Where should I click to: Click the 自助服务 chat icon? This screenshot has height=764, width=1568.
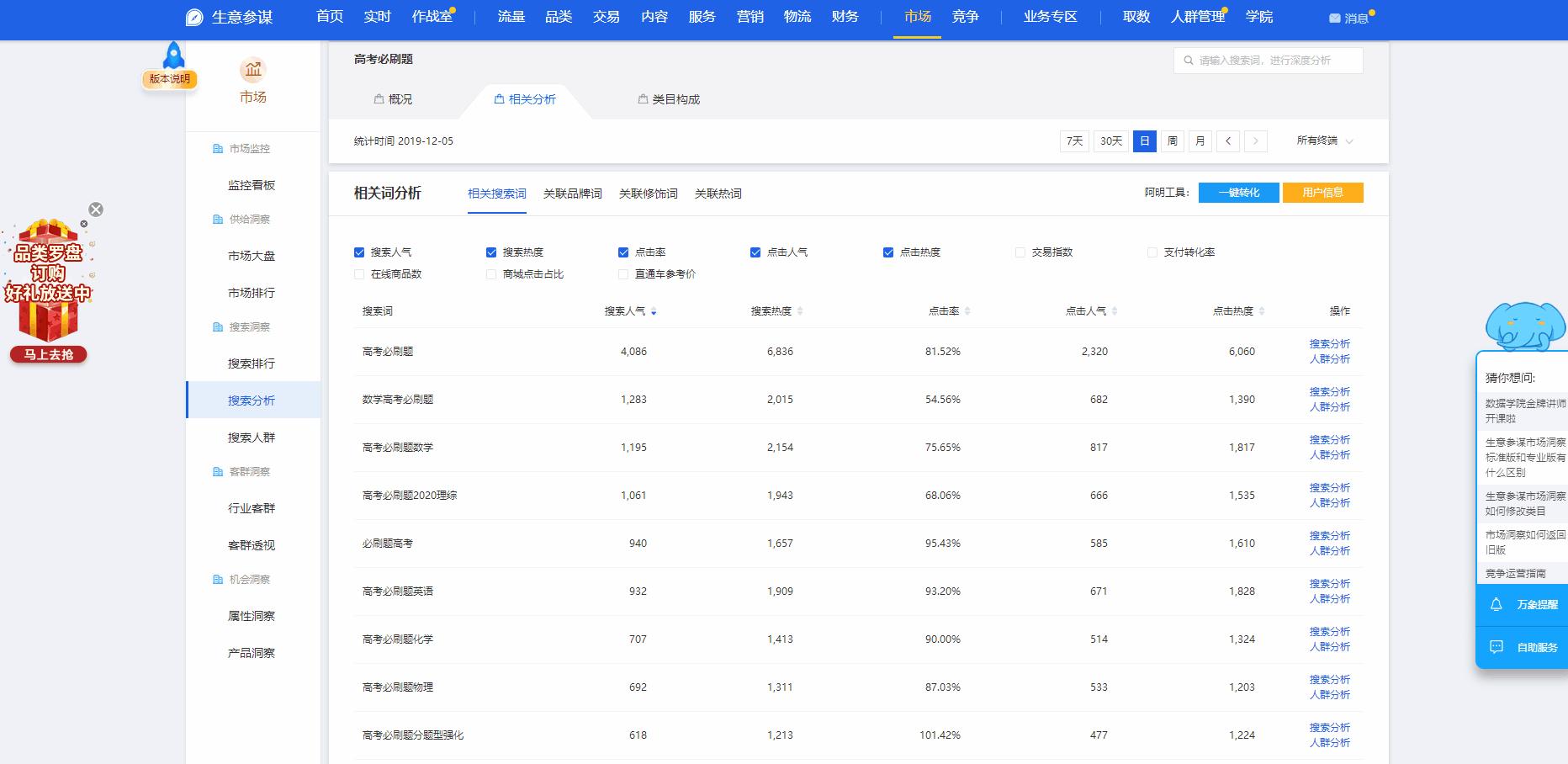(1496, 647)
